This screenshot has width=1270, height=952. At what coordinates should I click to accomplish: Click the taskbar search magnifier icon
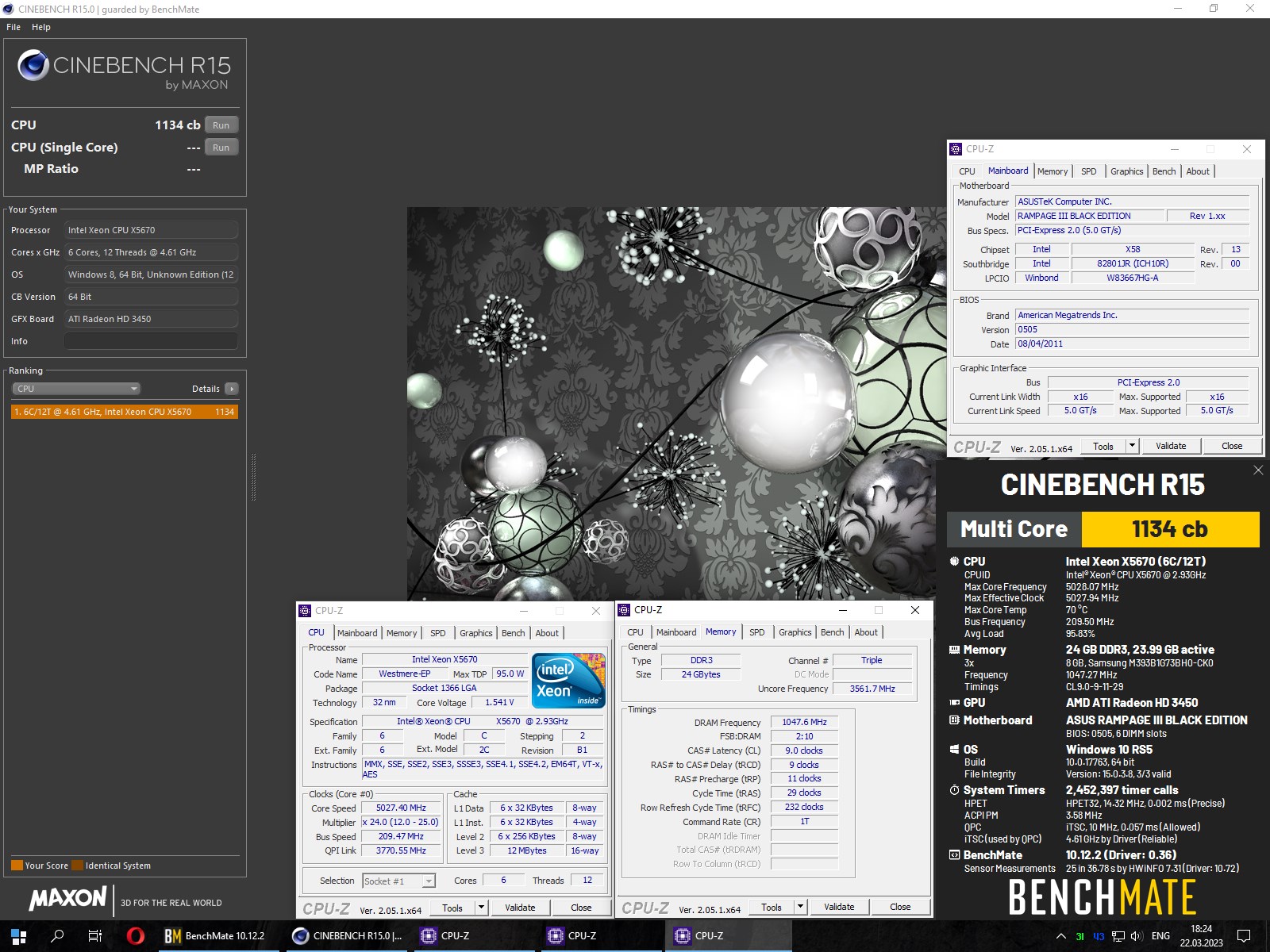tap(57, 936)
